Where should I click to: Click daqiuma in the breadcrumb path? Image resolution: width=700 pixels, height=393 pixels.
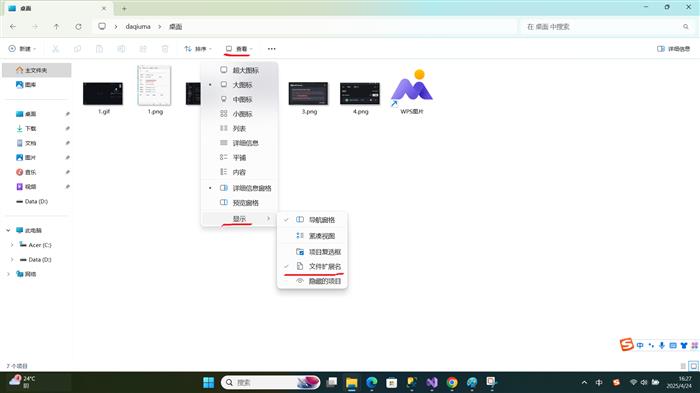(x=138, y=27)
